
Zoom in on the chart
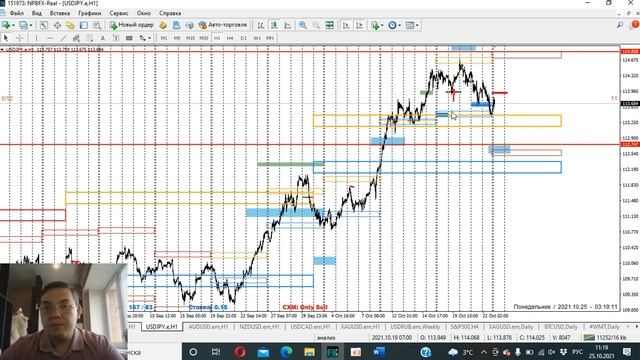303,25
